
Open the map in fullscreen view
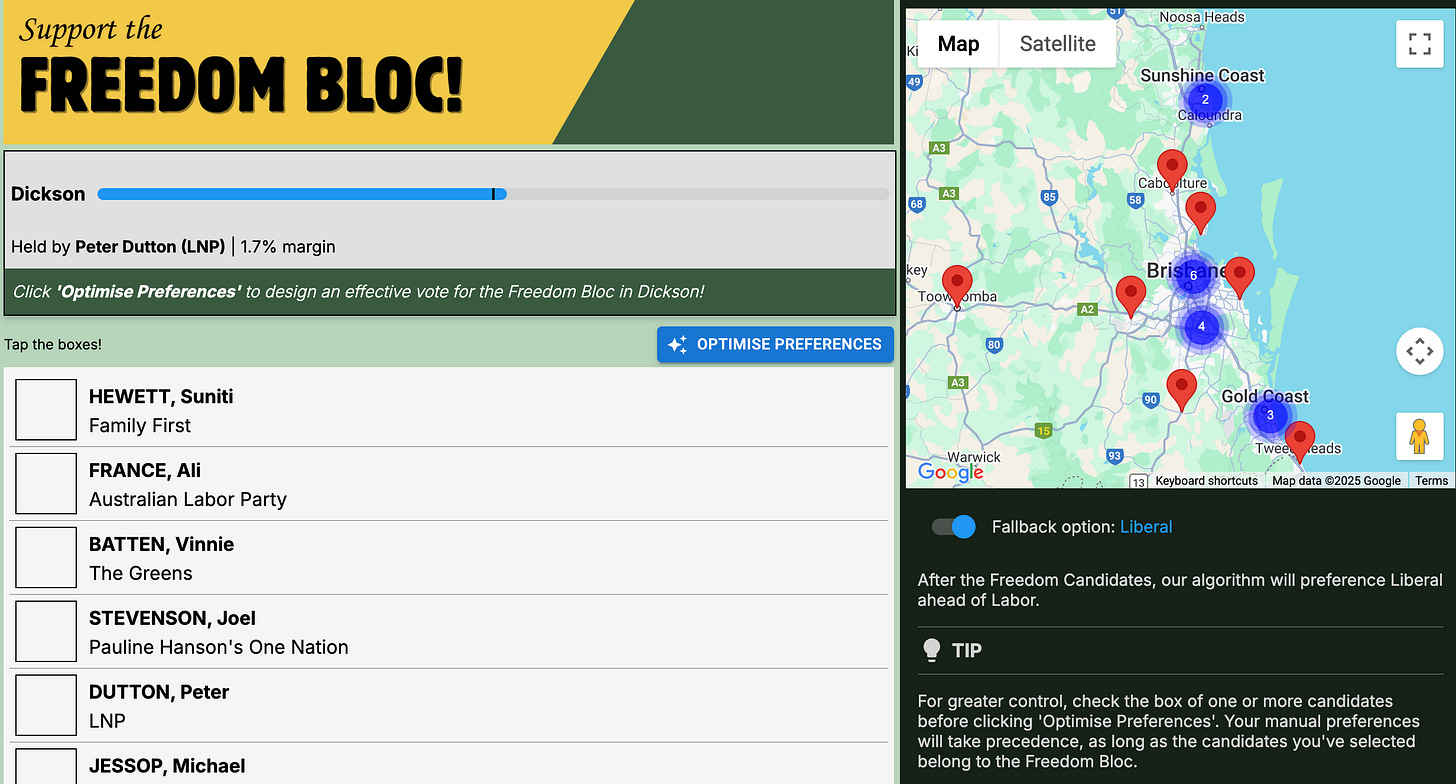coord(1419,44)
